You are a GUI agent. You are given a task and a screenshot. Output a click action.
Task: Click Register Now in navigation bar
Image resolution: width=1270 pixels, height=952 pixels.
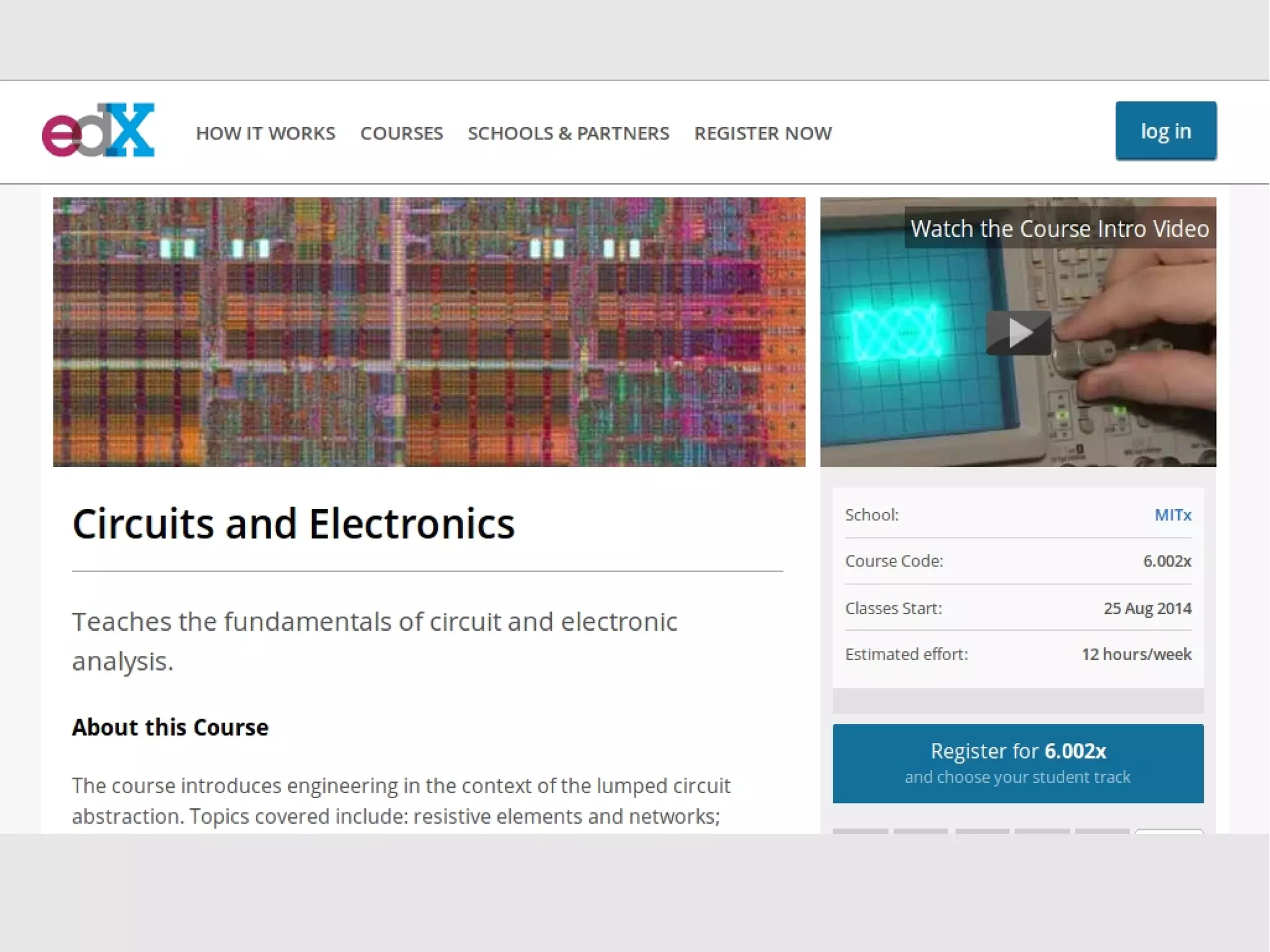(762, 133)
